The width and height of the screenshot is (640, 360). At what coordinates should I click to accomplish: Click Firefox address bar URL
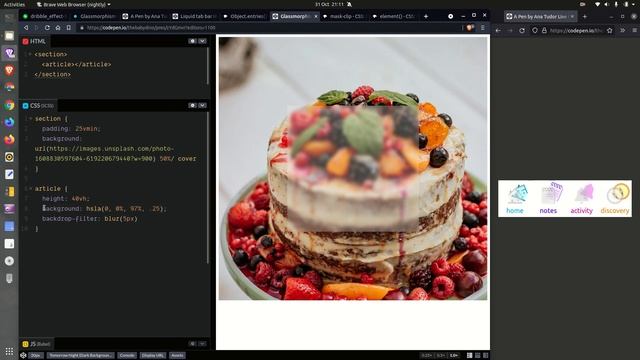(576, 30)
